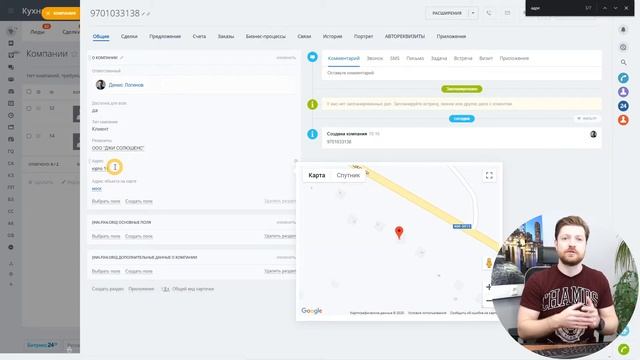640x360 pixels.
Task: Click the red location pin on map
Action: (399, 233)
